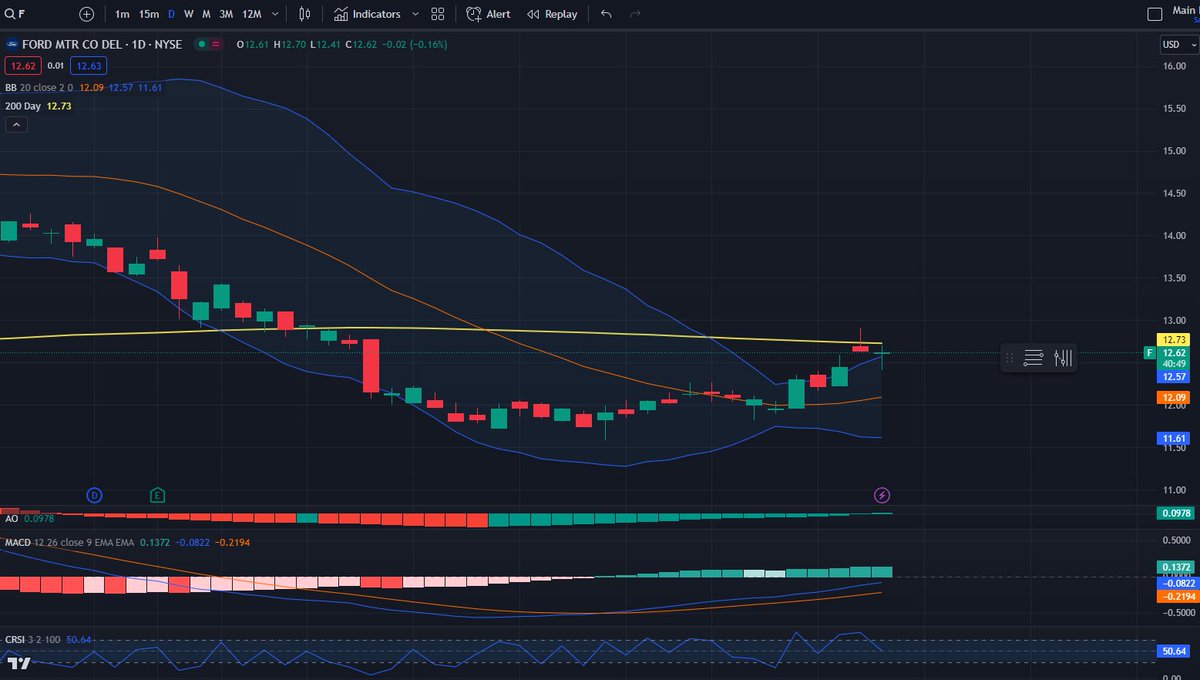The height and width of the screenshot is (680, 1200).
Task: Click the redo arrow
Action: [x=636, y=14]
